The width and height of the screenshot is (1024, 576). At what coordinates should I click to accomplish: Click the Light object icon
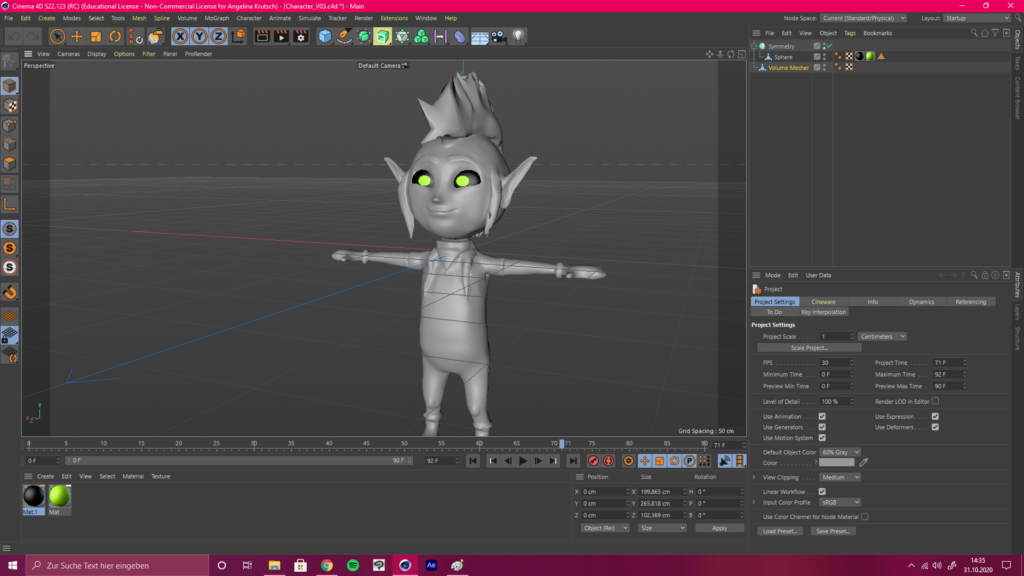coord(519,36)
